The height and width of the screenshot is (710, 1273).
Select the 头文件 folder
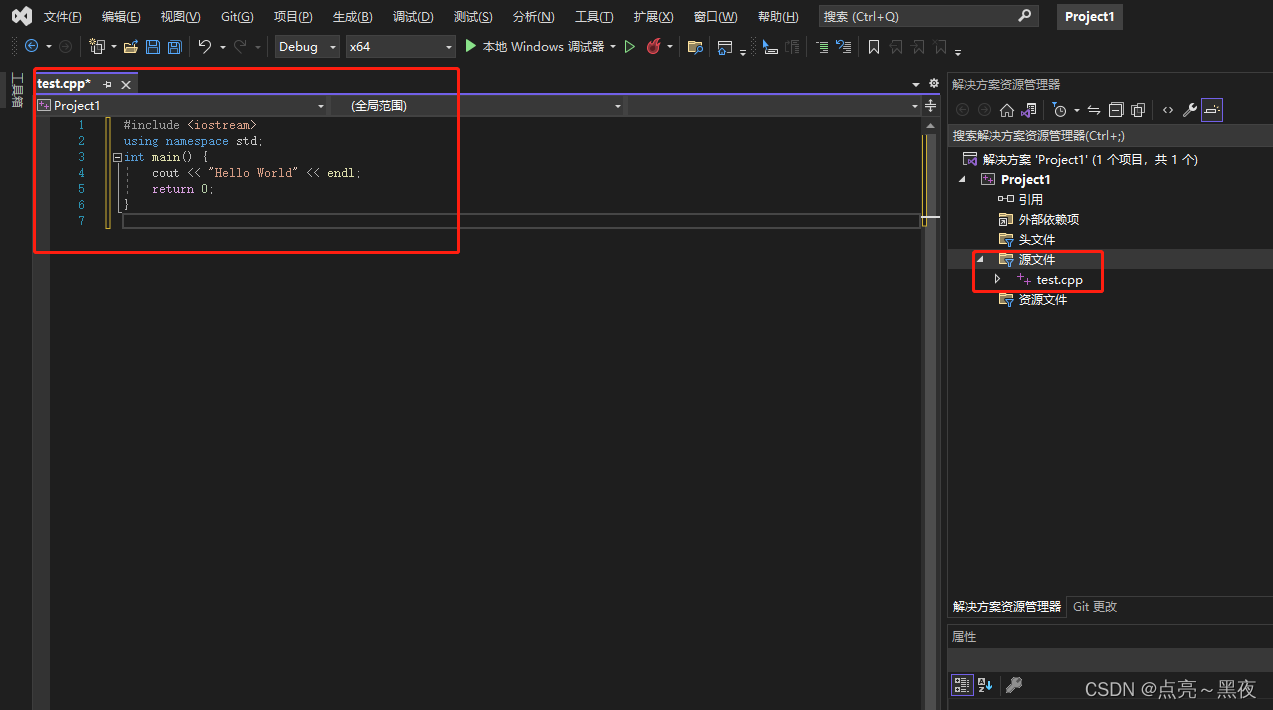tap(1036, 239)
